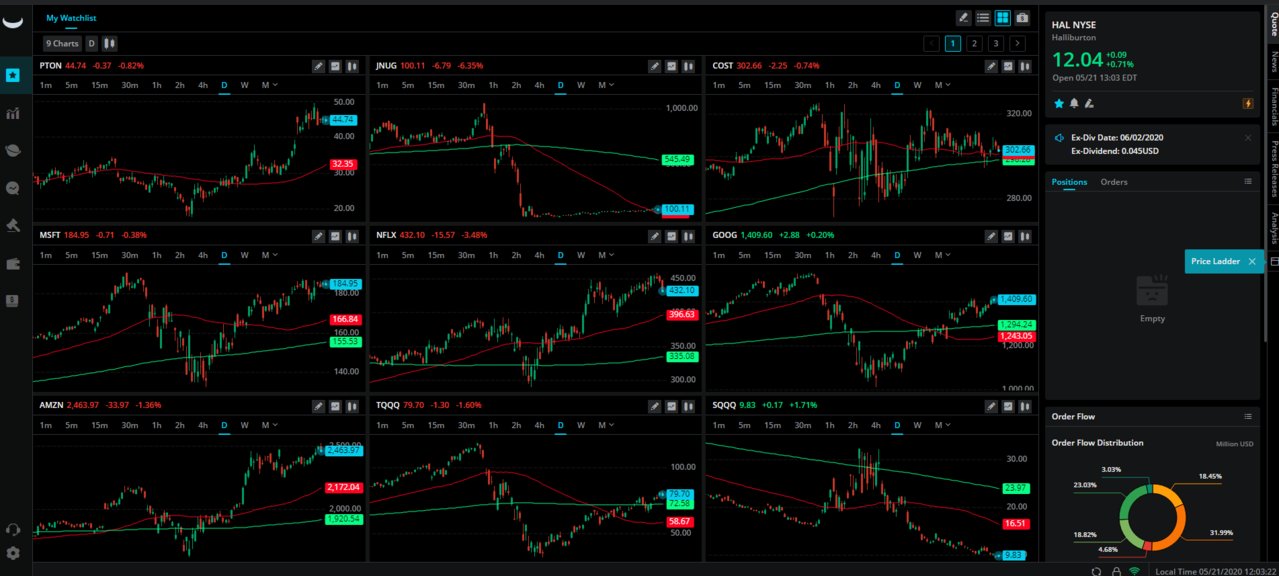Select the 1m timeframe on the PTON chart

(x=46, y=85)
